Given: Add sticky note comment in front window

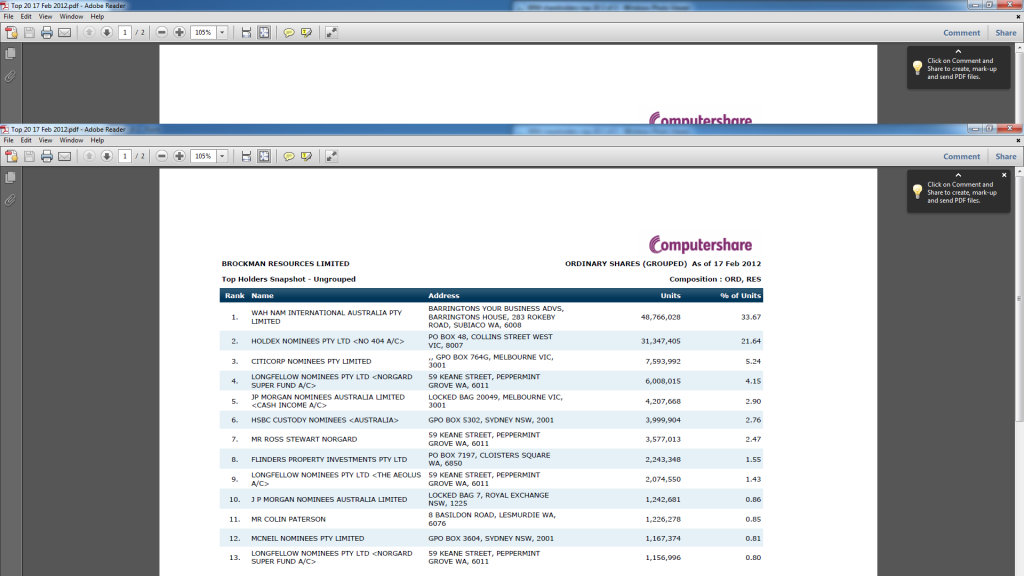Looking at the screenshot, I should point(289,156).
